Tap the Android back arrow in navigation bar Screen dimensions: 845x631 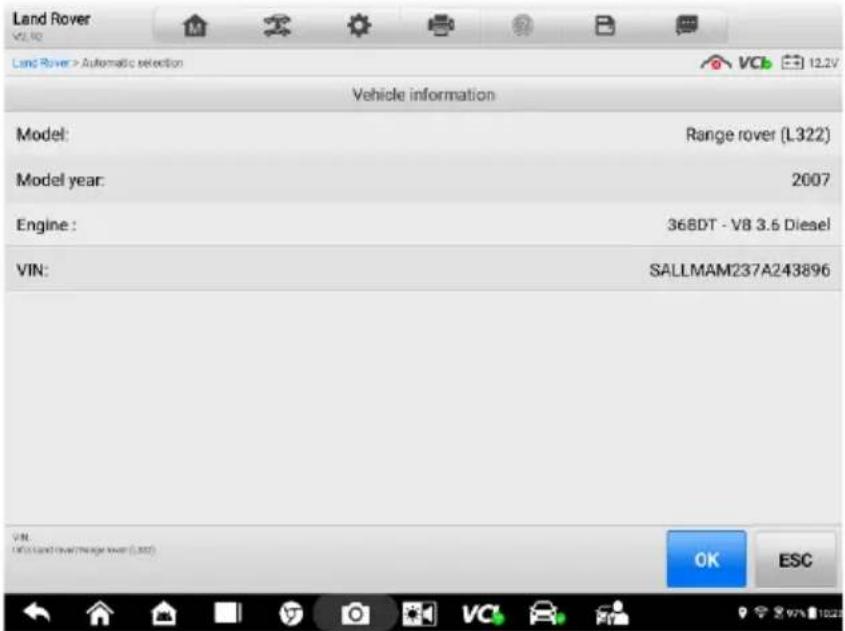coord(37,613)
